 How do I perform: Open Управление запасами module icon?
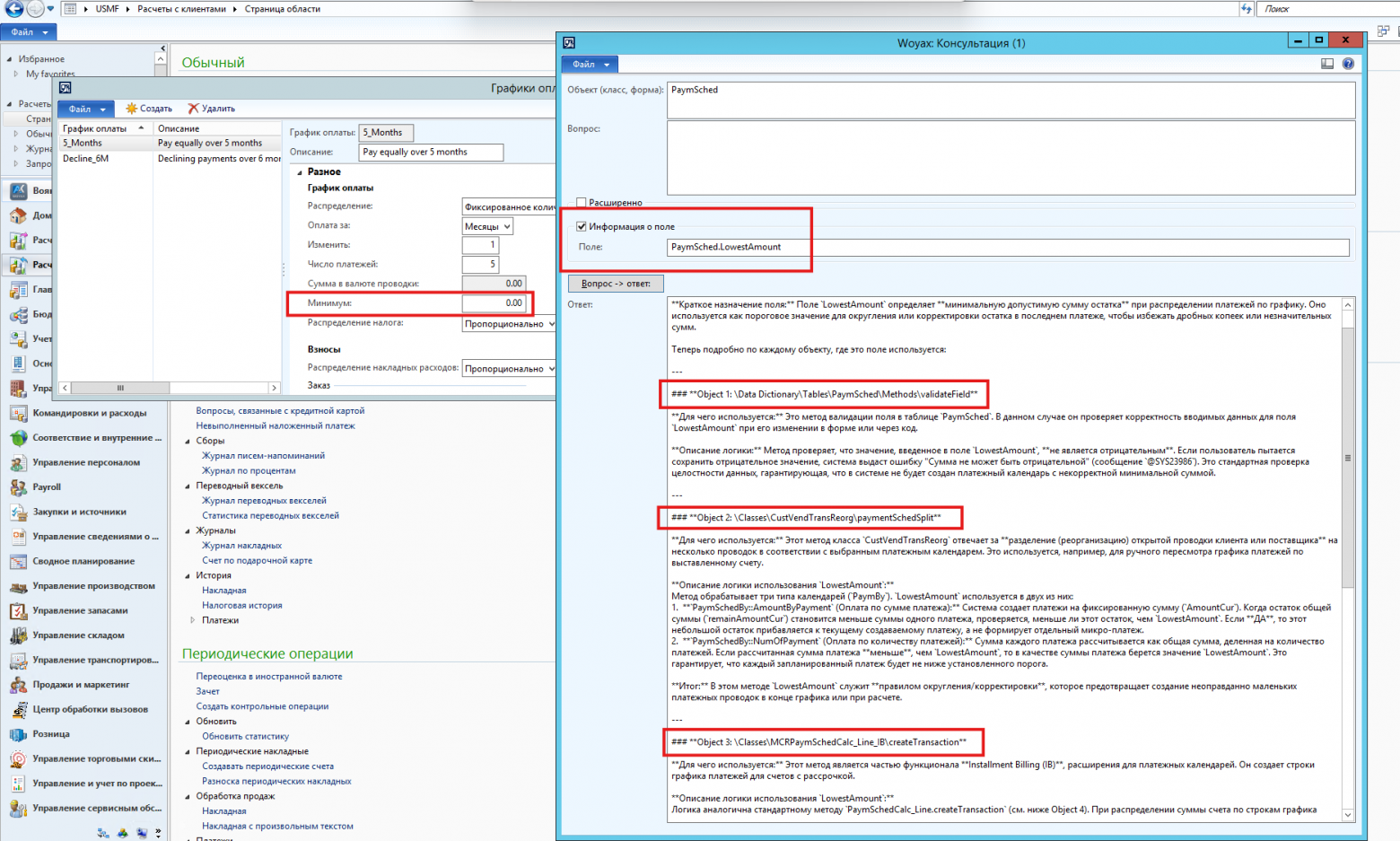pyautogui.click(x=18, y=611)
